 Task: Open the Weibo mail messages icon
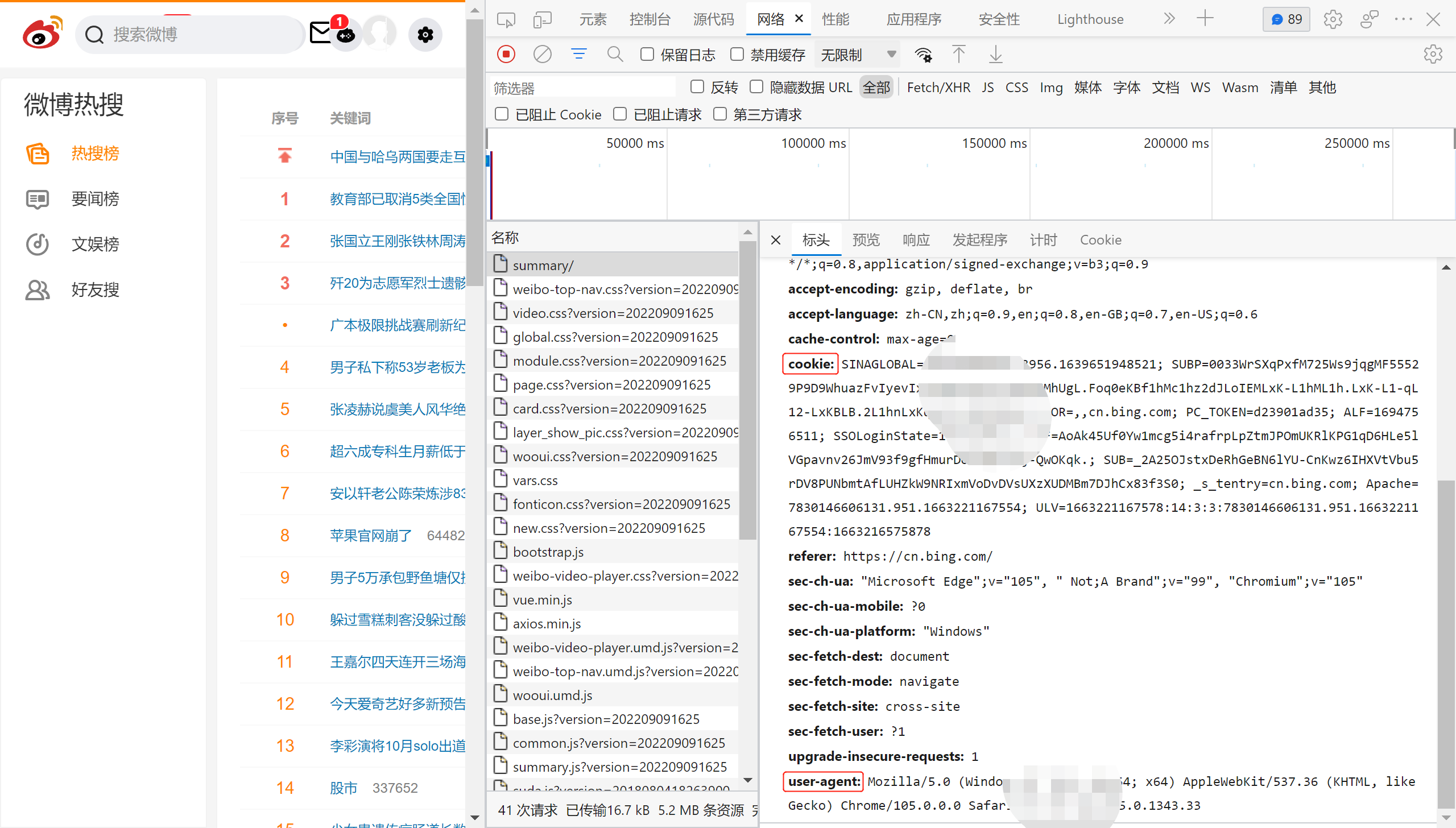(x=321, y=32)
